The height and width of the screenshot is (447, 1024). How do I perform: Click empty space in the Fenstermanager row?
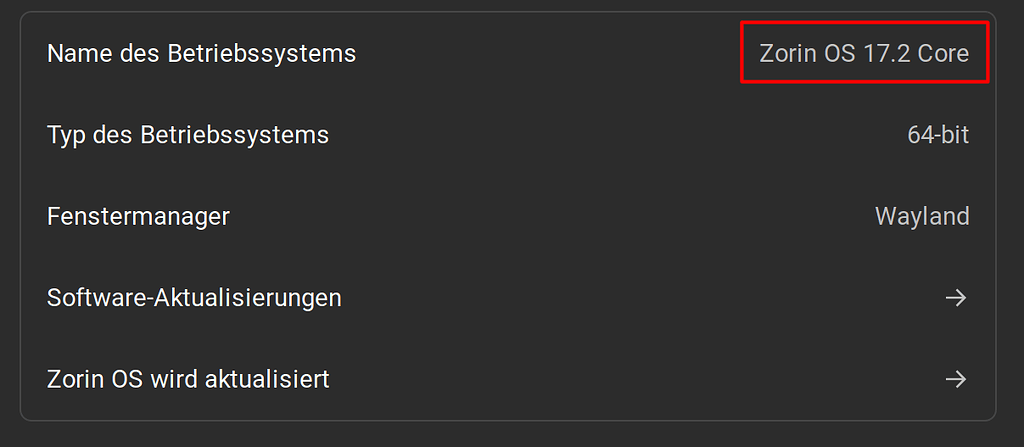[550, 216]
